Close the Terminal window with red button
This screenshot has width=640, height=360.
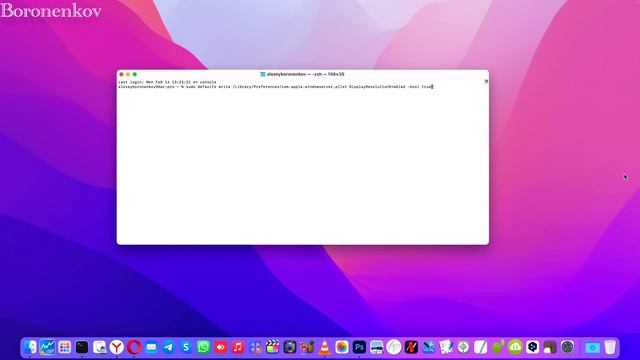click(x=121, y=74)
